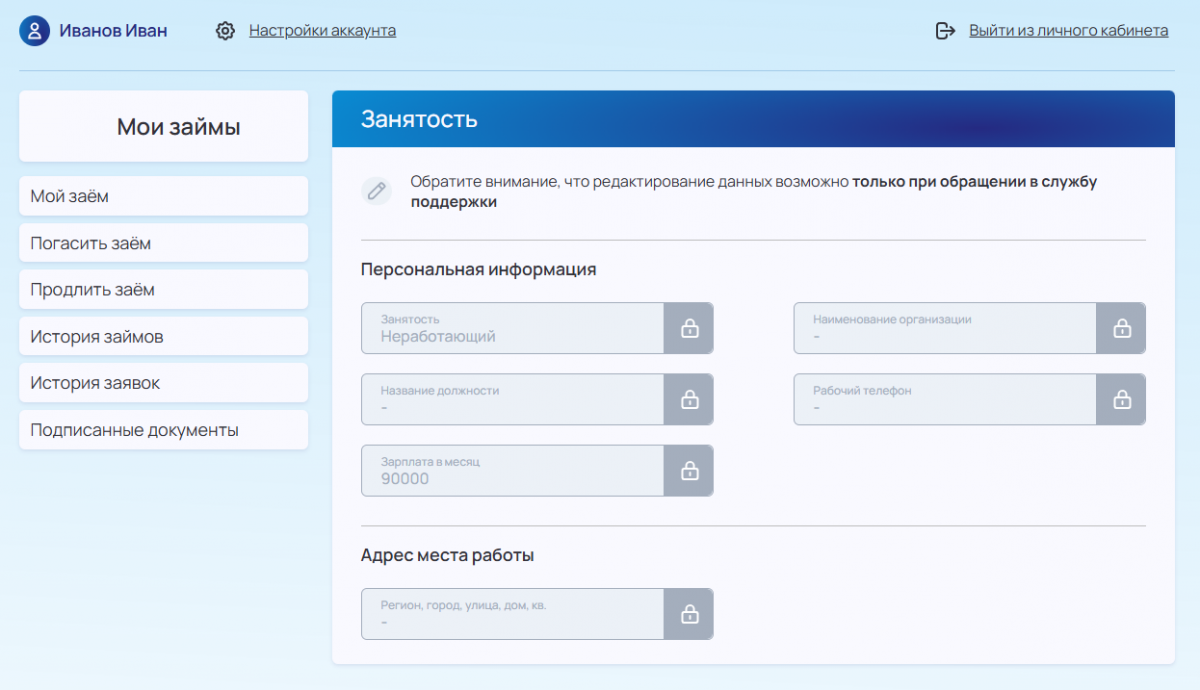This screenshot has width=1200, height=690.
Task: Click lock icon on Рабочий телефон field
Action: pyautogui.click(x=1121, y=399)
